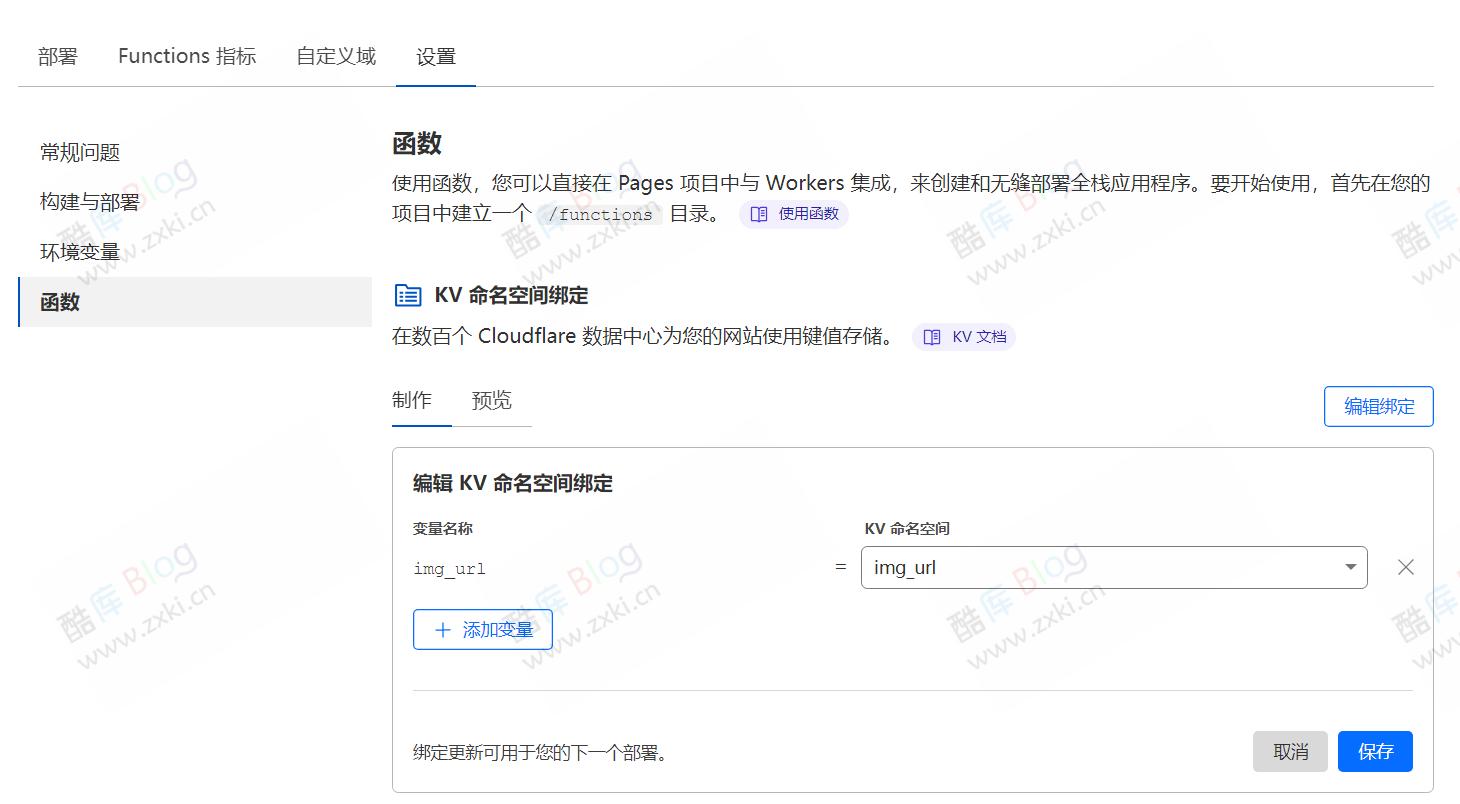Select 环境变量 in the sidebar
Screen dimensions: 1460x804
click(x=78, y=251)
